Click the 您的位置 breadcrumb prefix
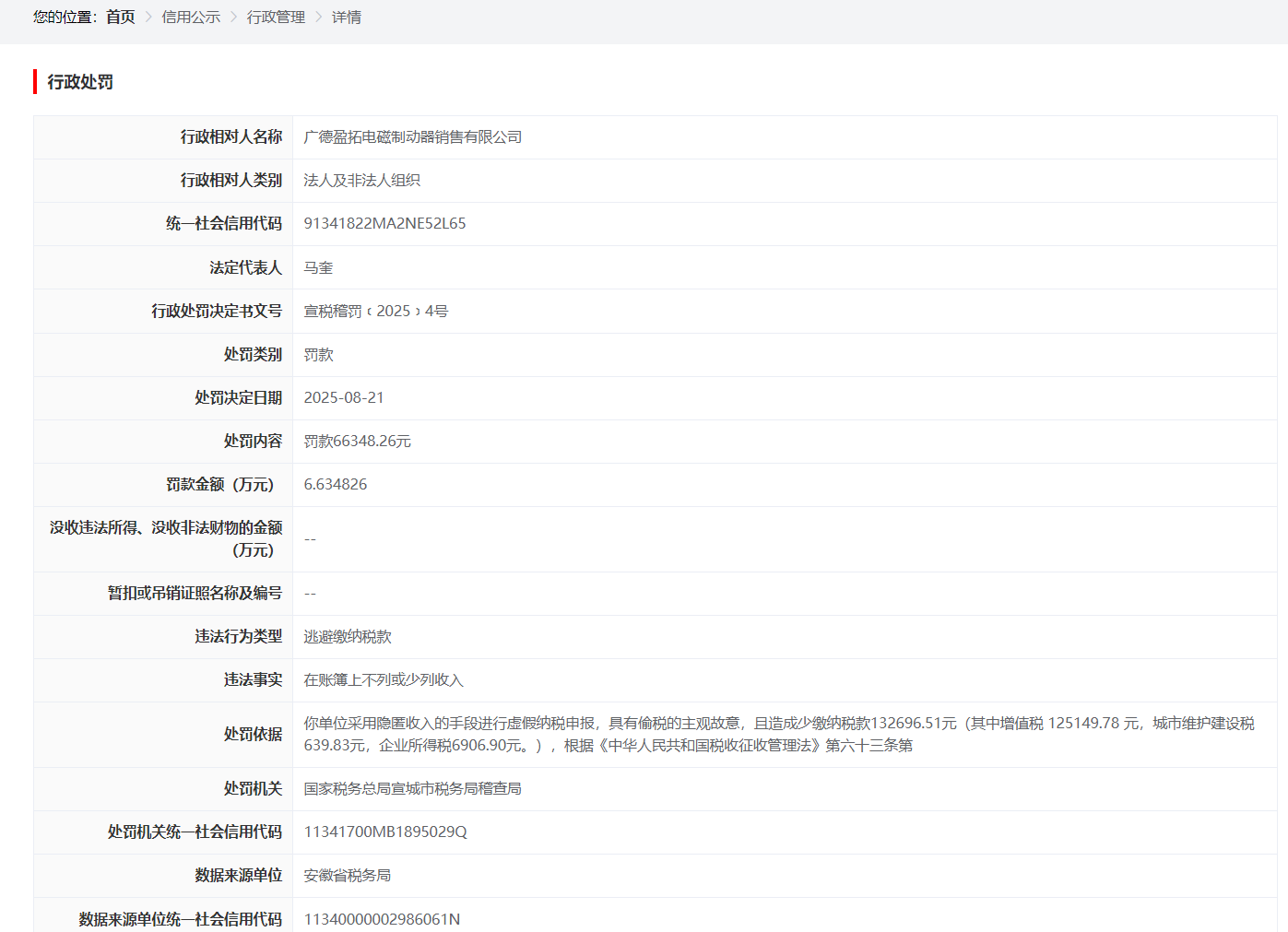This screenshot has width=1288, height=932. (65, 18)
